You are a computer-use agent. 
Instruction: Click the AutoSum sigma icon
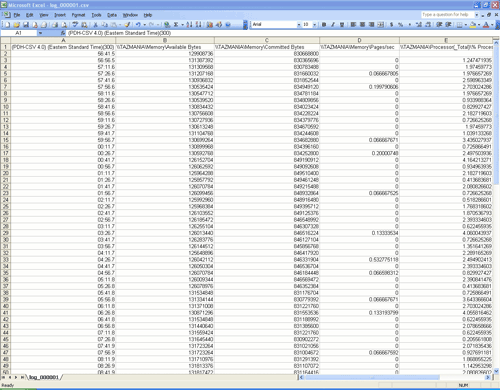click(176, 25)
